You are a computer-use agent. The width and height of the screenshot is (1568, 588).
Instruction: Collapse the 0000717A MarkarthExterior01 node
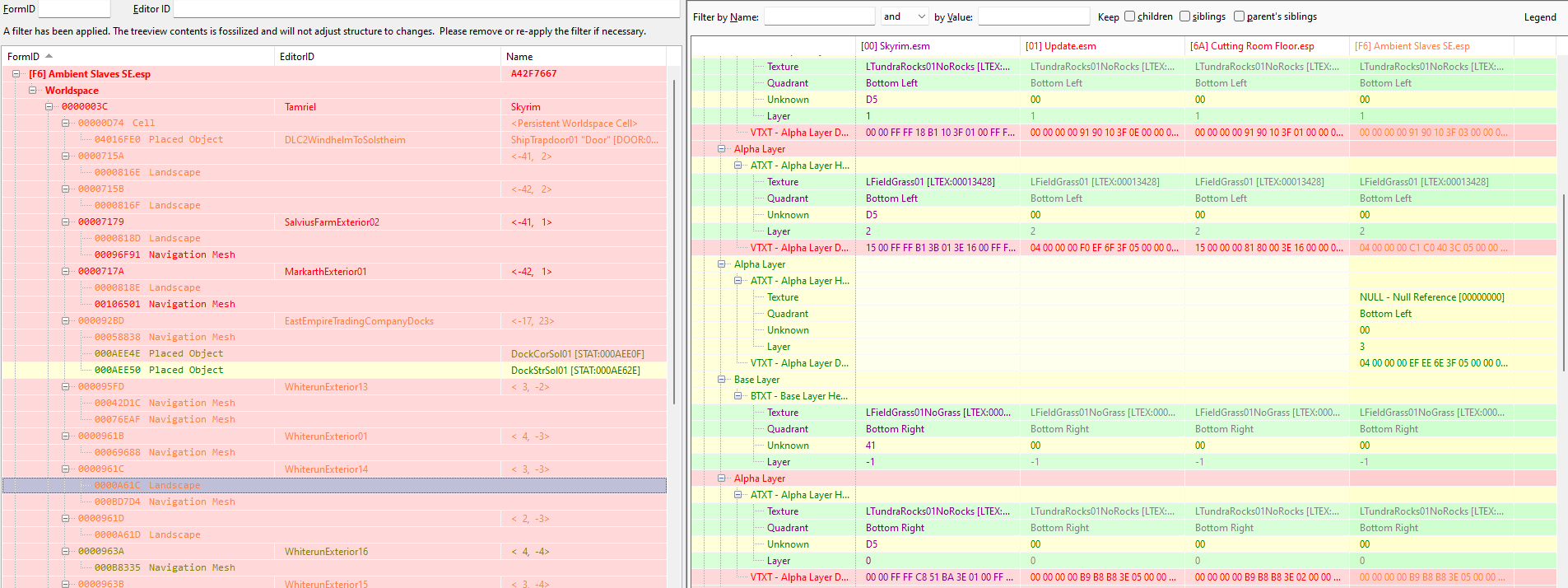coord(65,271)
